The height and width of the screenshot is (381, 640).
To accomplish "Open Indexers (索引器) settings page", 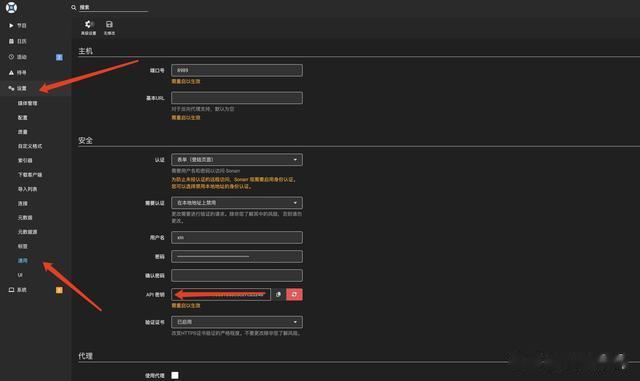I will click(x=25, y=160).
